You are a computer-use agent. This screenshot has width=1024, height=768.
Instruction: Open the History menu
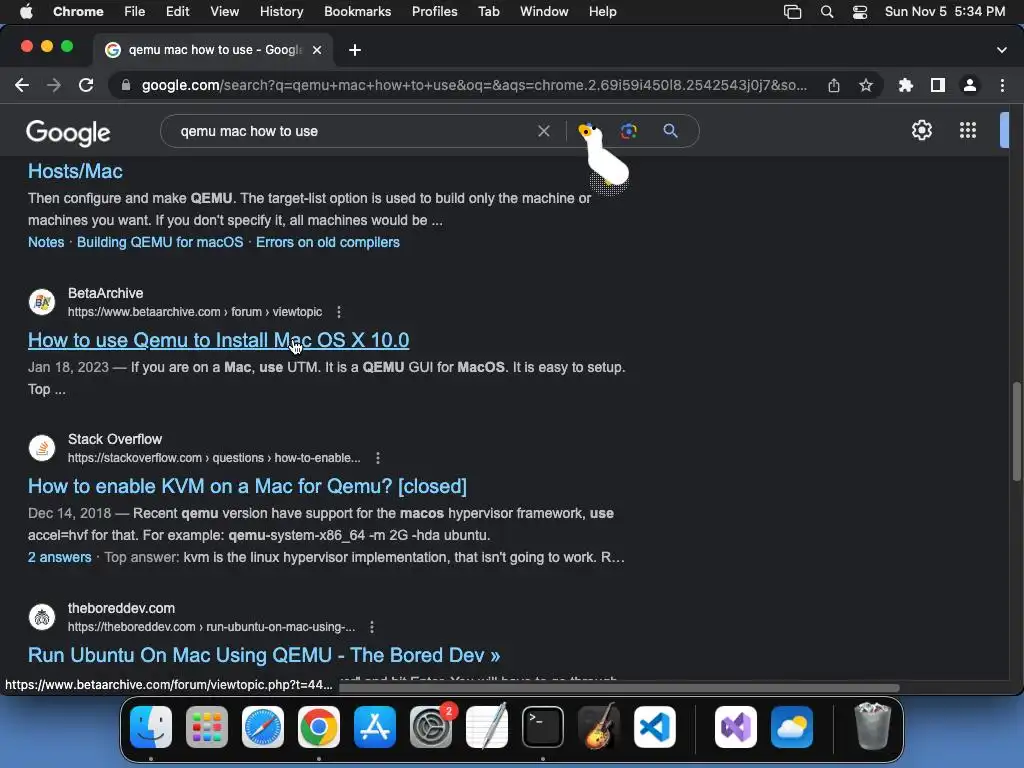point(281,12)
